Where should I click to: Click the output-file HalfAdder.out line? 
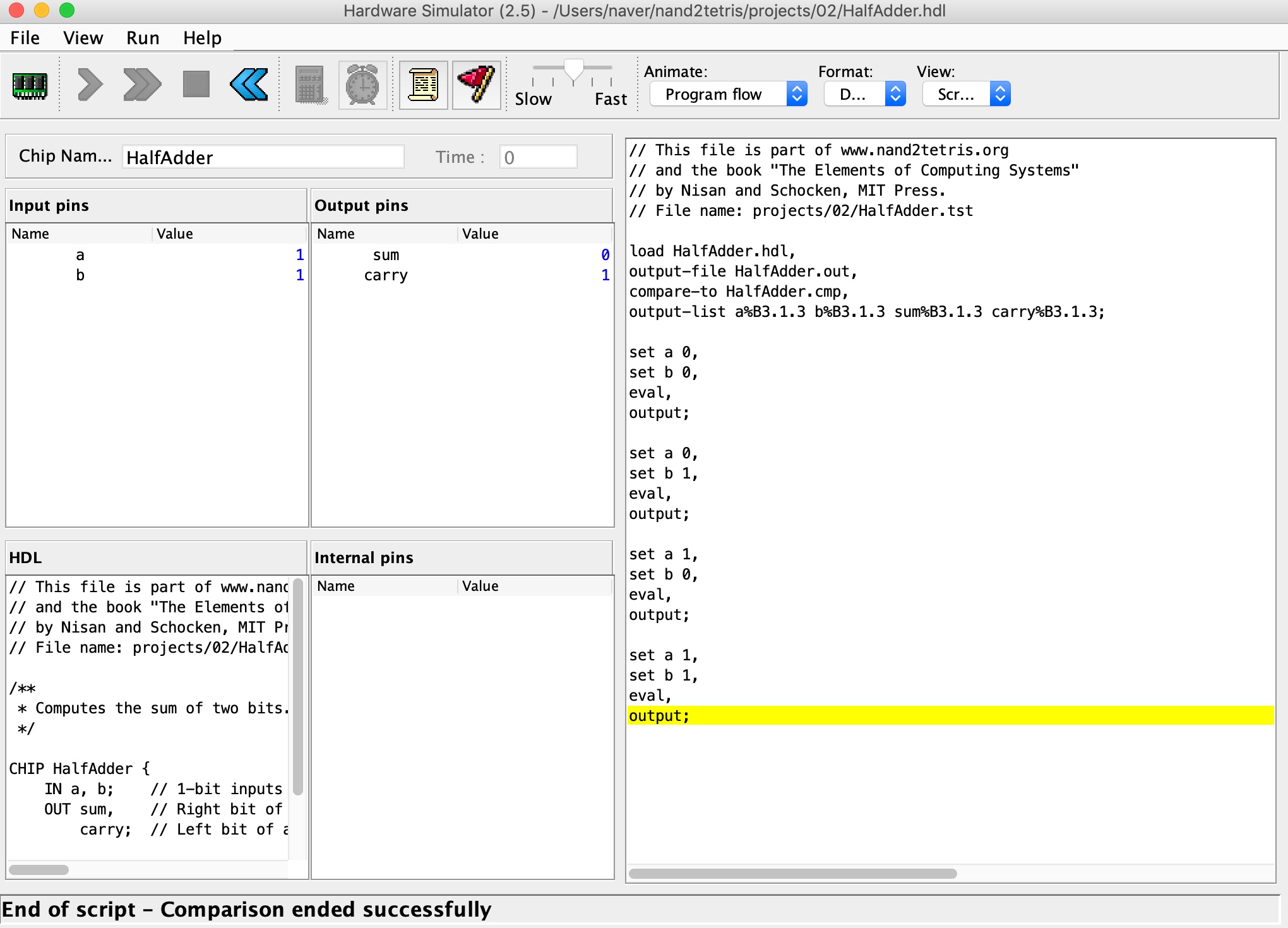[x=743, y=271]
